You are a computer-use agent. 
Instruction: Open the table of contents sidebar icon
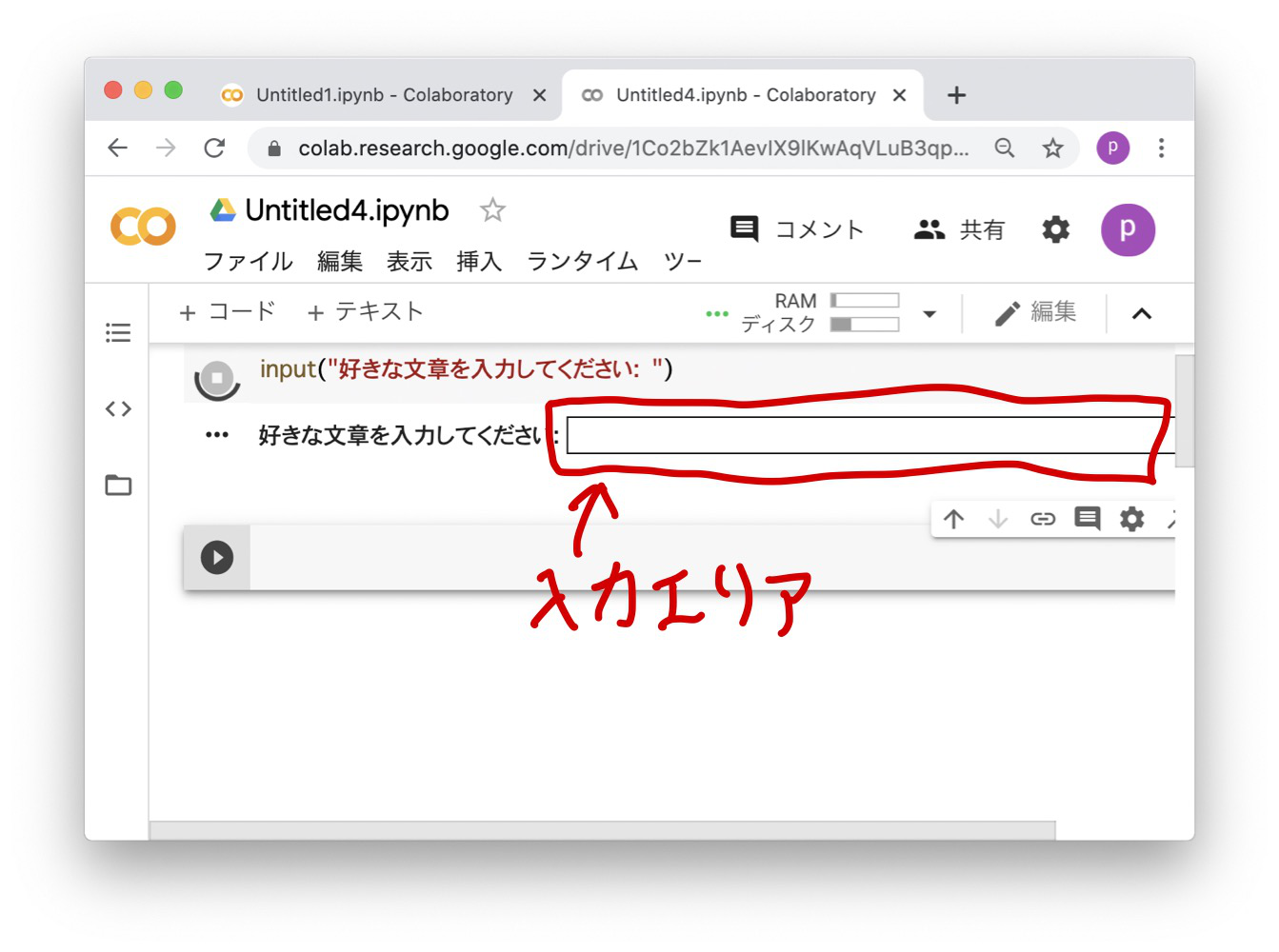[118, 332]
